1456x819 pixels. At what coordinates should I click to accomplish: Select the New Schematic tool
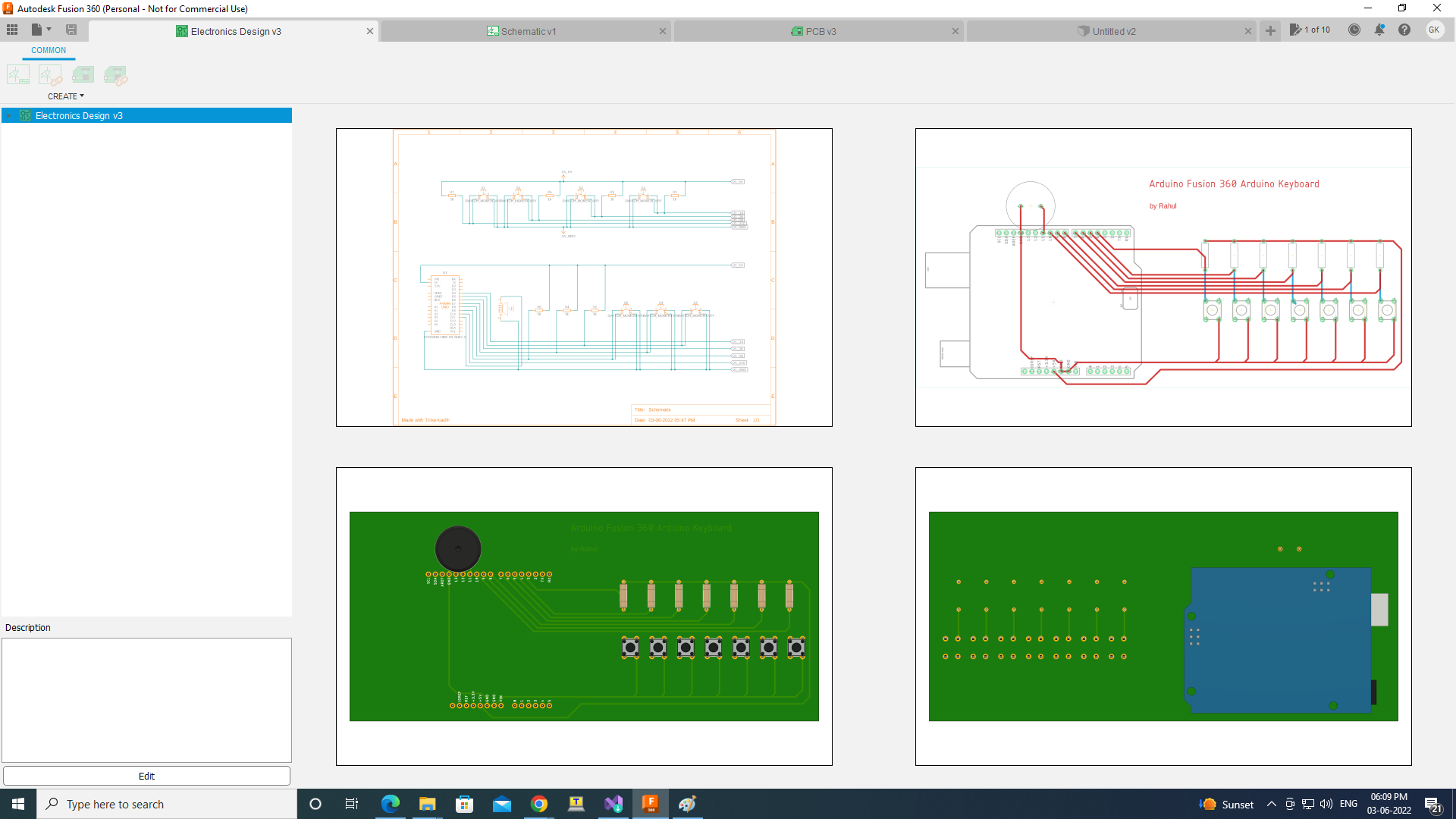pyautogui.click(x=17, y=74)
